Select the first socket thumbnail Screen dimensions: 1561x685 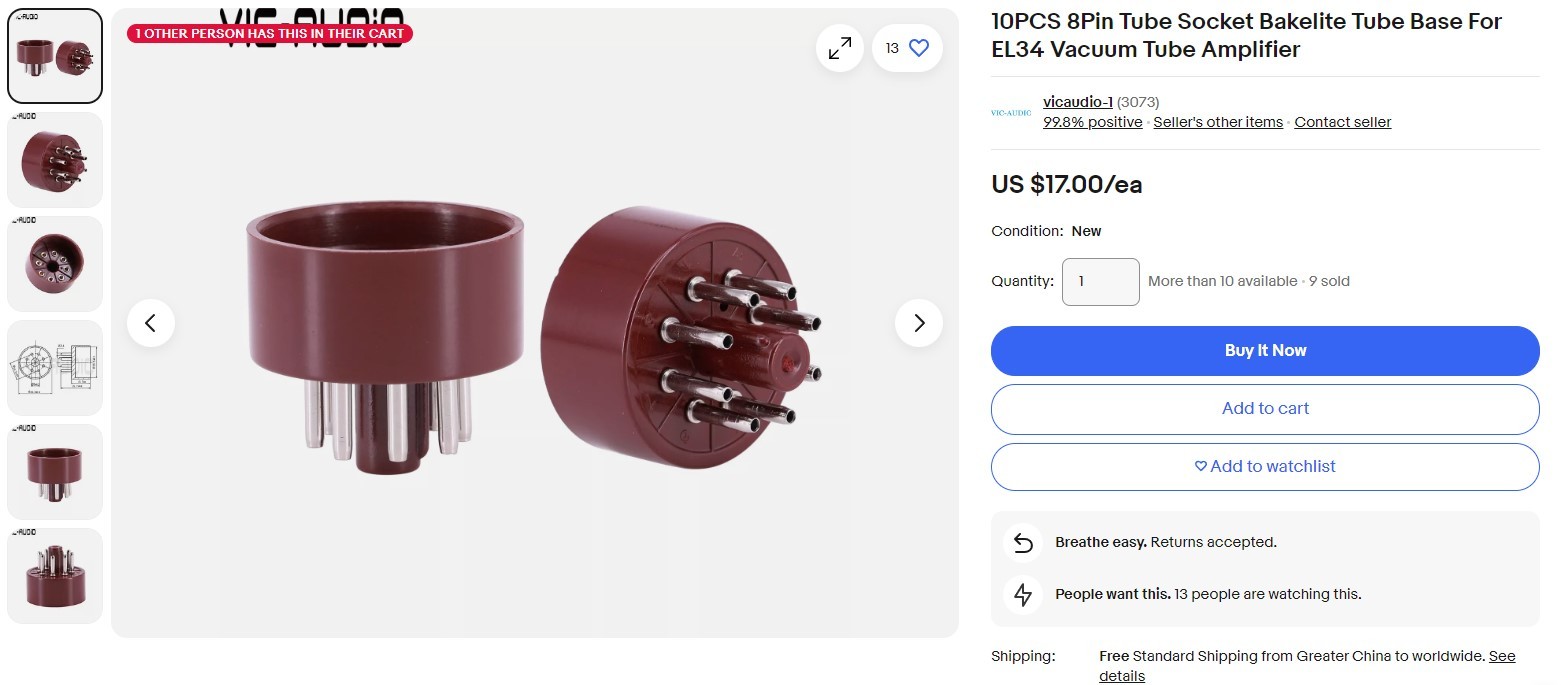coord(55,56)
